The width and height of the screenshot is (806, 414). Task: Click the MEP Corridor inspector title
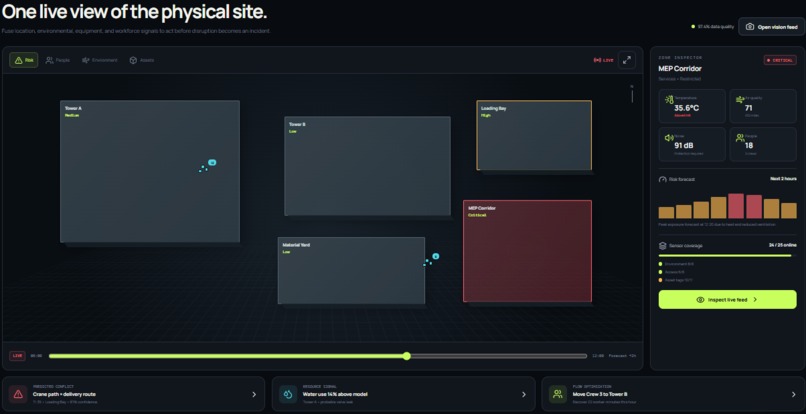(x=680, y=68)
